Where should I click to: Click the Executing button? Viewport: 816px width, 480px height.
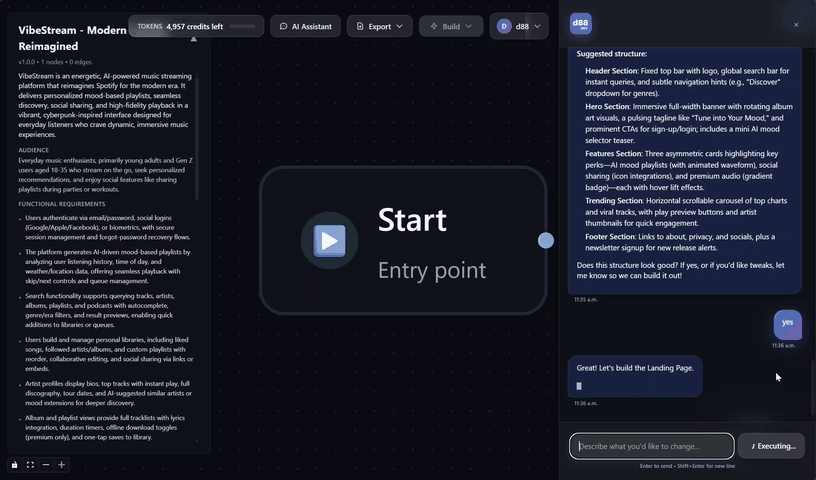pos(772,446)
